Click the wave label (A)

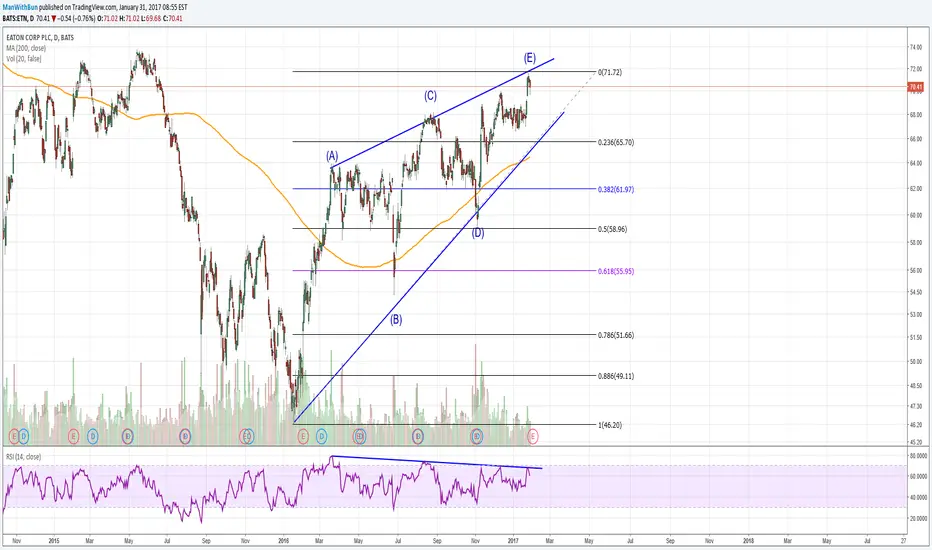tap(332, 156)
